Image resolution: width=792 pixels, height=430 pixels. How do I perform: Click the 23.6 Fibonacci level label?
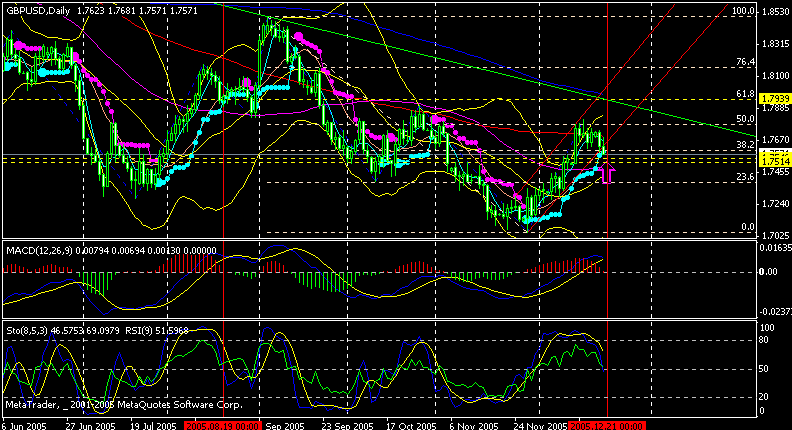[745, 177]
